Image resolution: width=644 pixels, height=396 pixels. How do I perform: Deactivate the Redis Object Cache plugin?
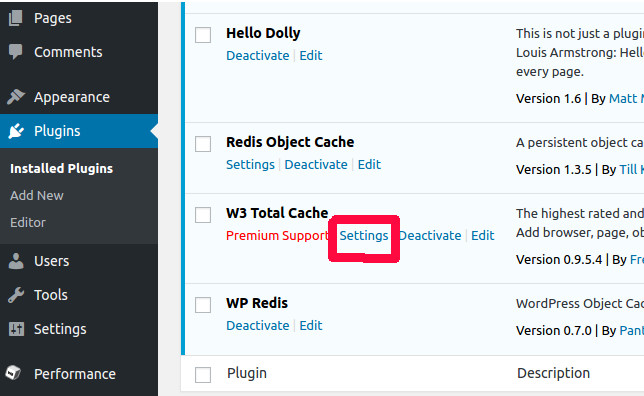click(x=316, y=164)
